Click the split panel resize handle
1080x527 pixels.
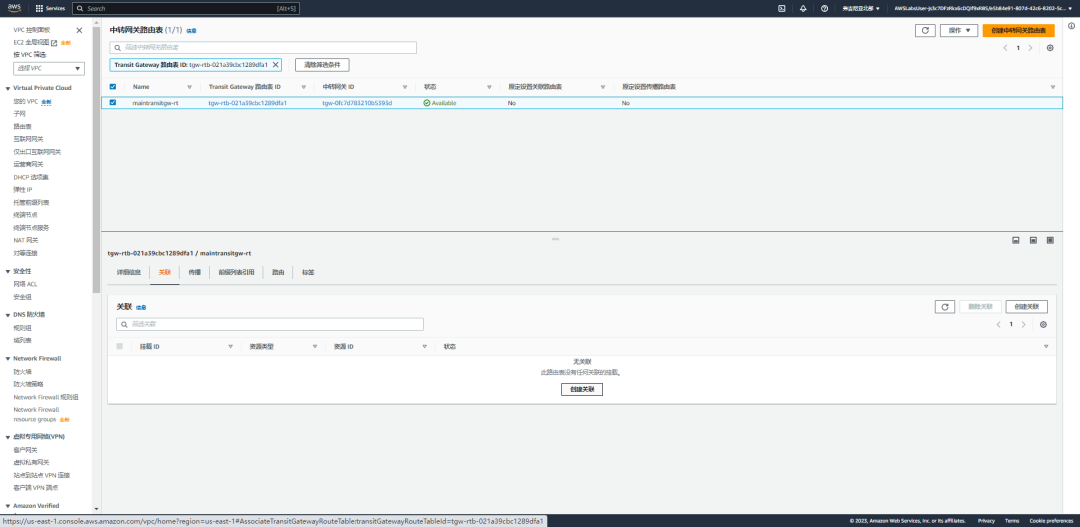coord(555,239)
